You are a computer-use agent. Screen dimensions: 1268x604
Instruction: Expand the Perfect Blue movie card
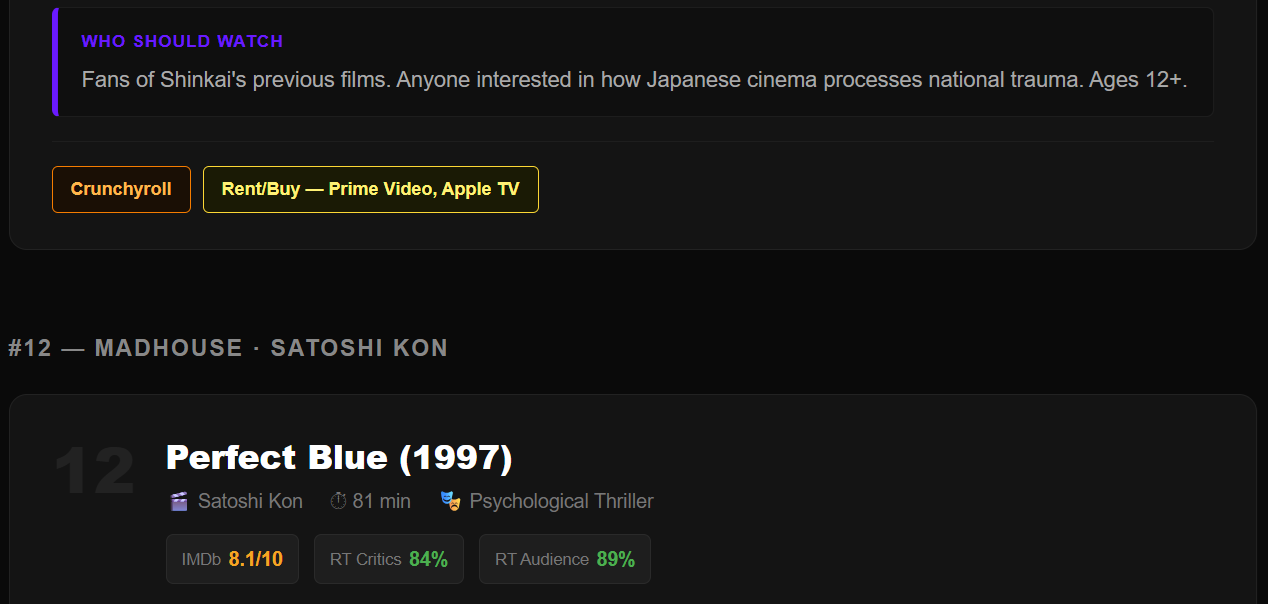(632, 500)
